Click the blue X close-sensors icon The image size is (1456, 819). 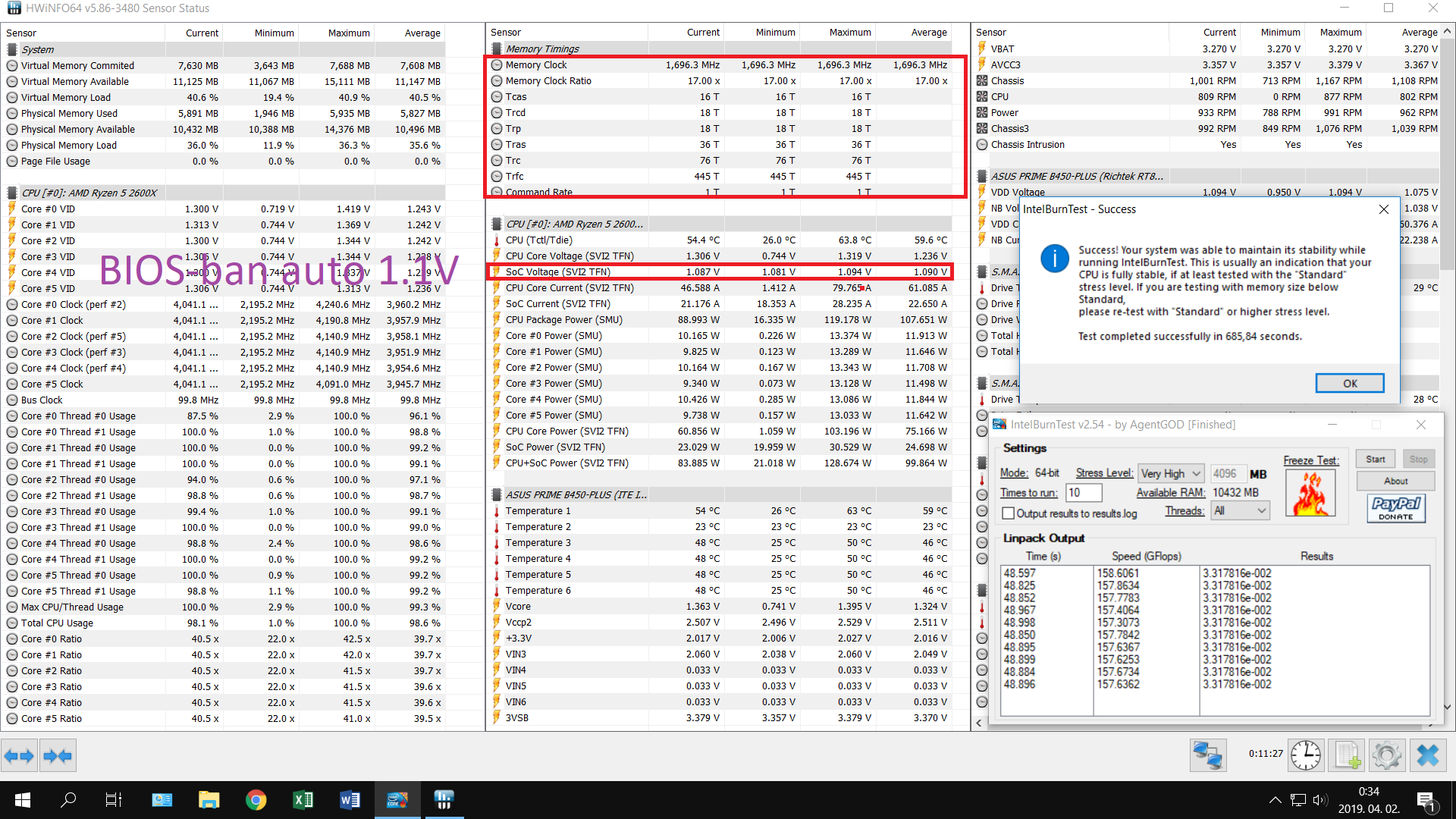[1428, 755]
